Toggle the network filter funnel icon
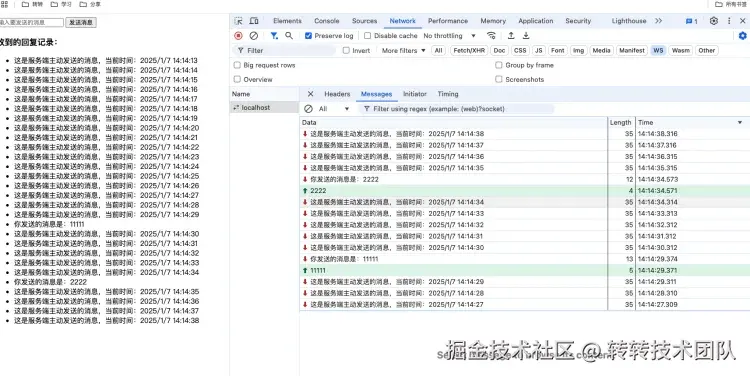The width and height of the screenshot is (750, 376). pyautogui.click(x=274, y=36)
